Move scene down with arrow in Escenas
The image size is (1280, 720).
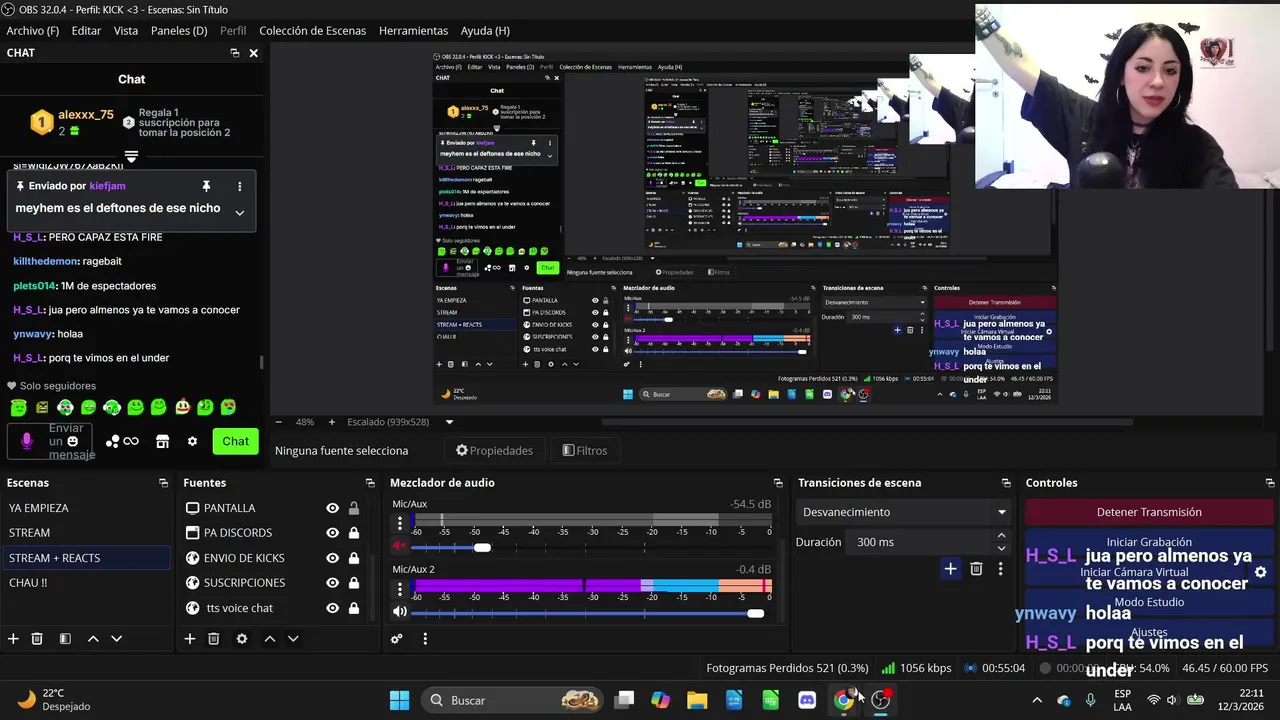tap(116, 639)
